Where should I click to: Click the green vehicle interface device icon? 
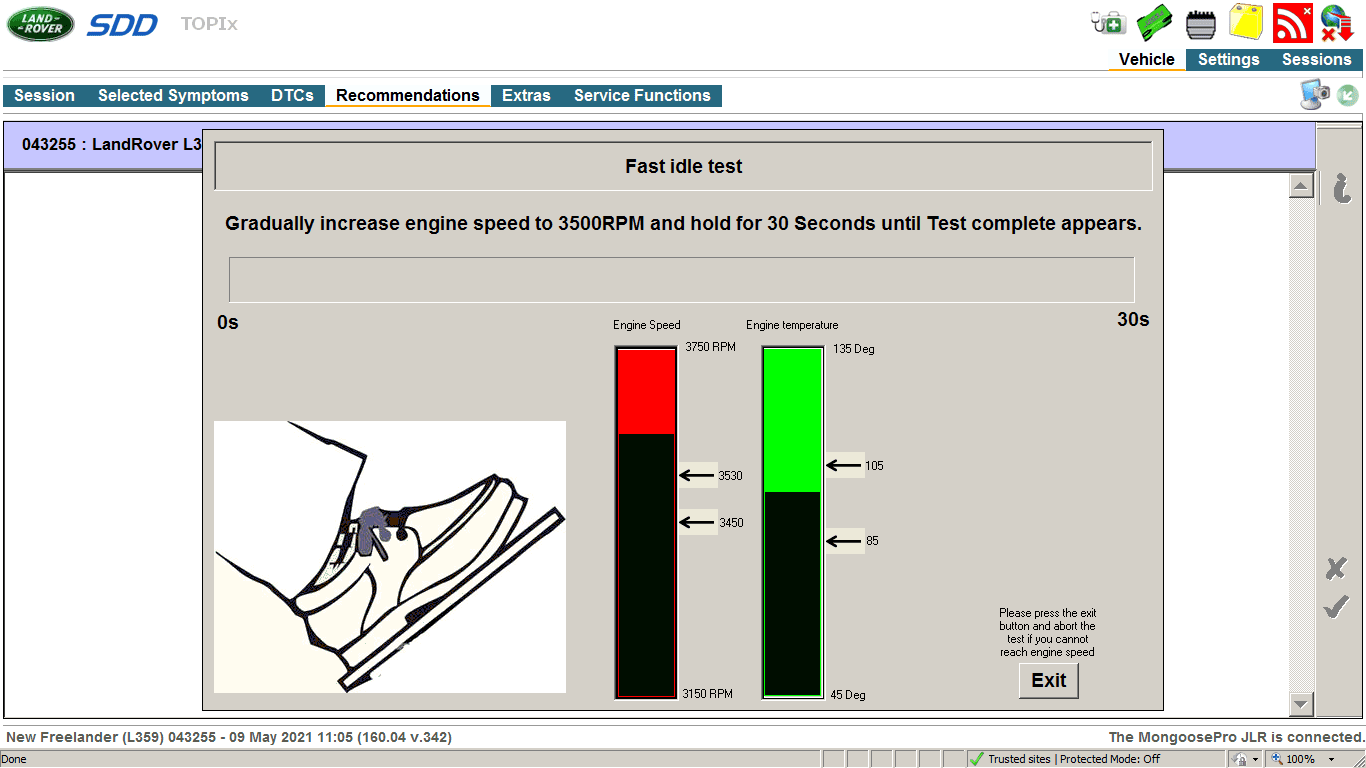1155,22
